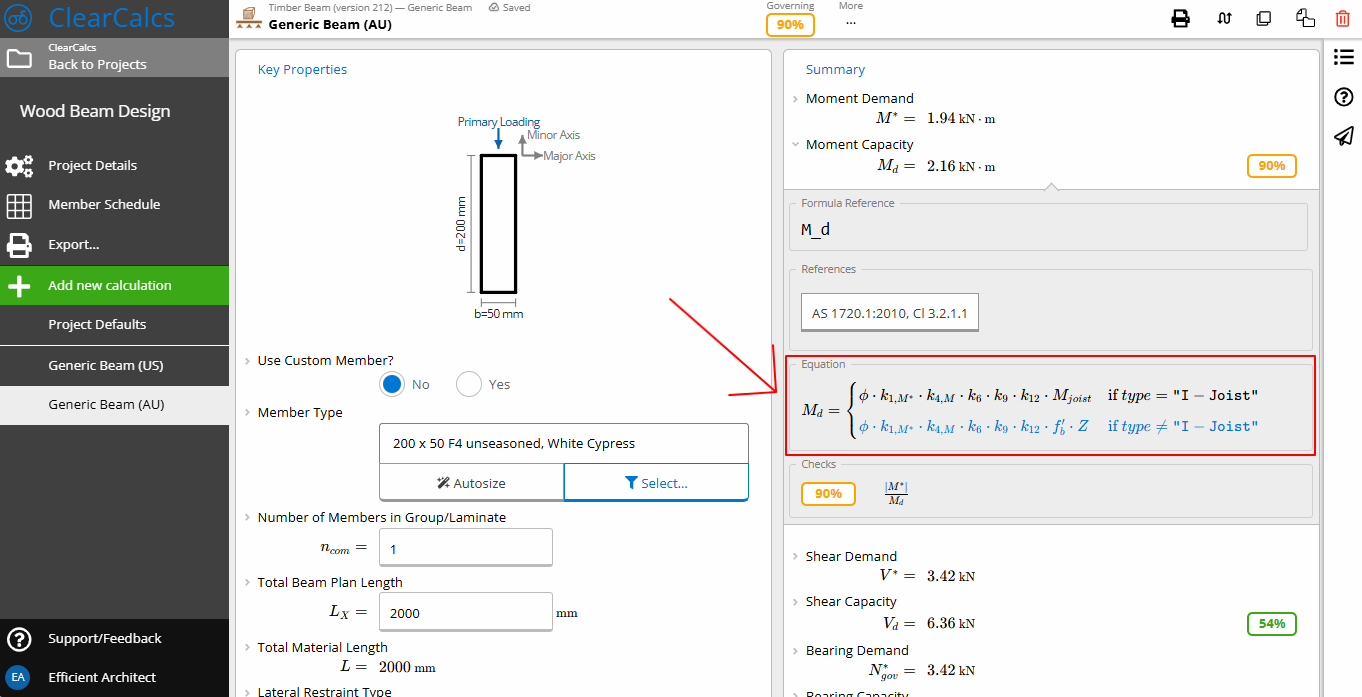This screenshot has height=697, width=1362.
Task: Click the Formula Reference M_d field
Action: point(1048,229)
